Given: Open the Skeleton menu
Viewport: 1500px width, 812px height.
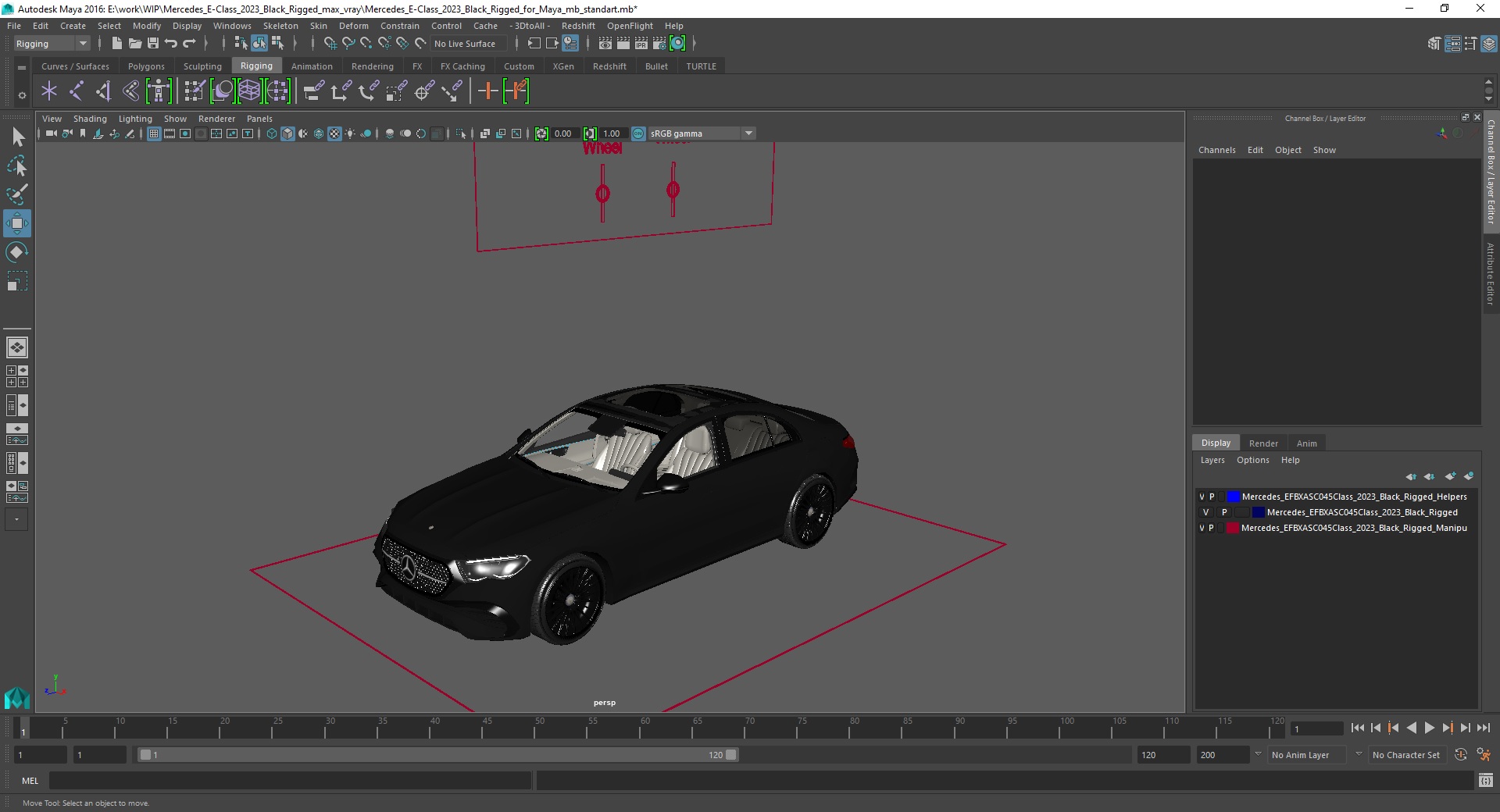Looking at the screenshot, I should 280,26.
